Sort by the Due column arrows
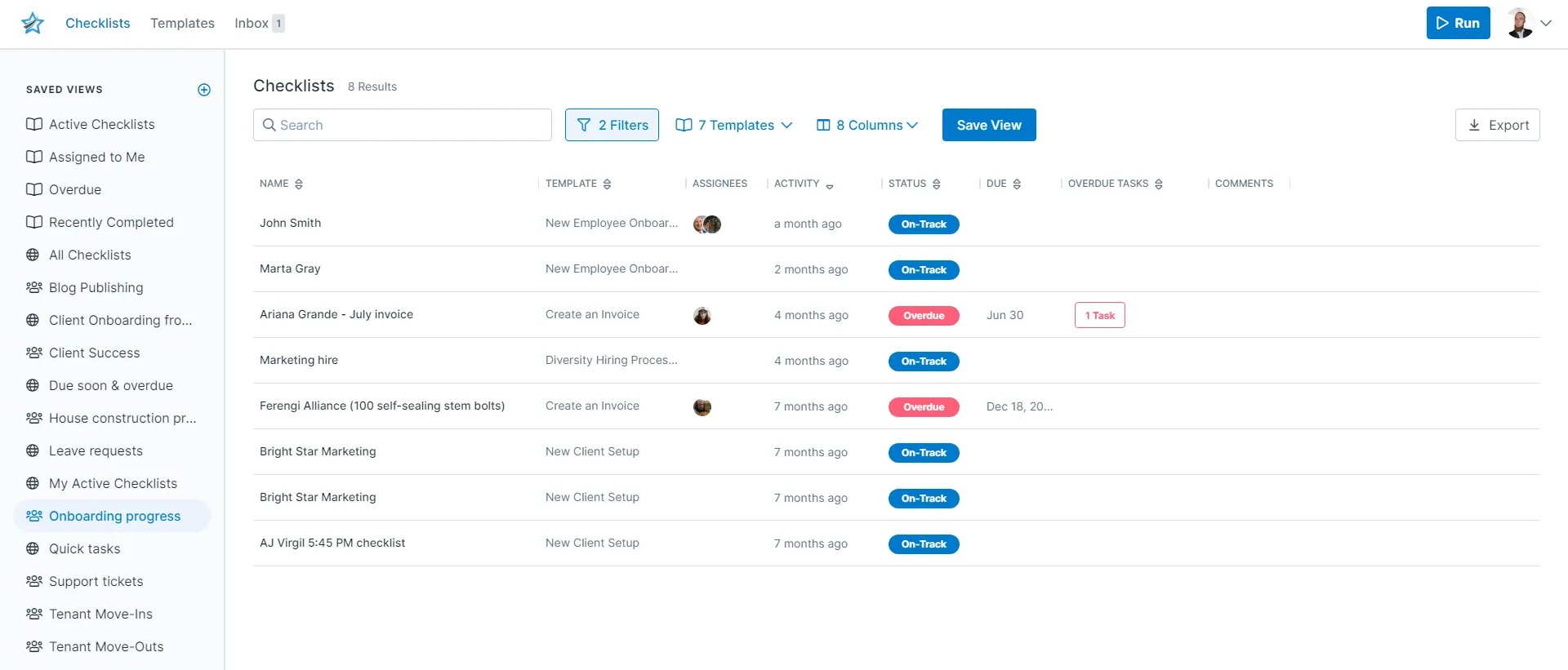 point(1017,184)
